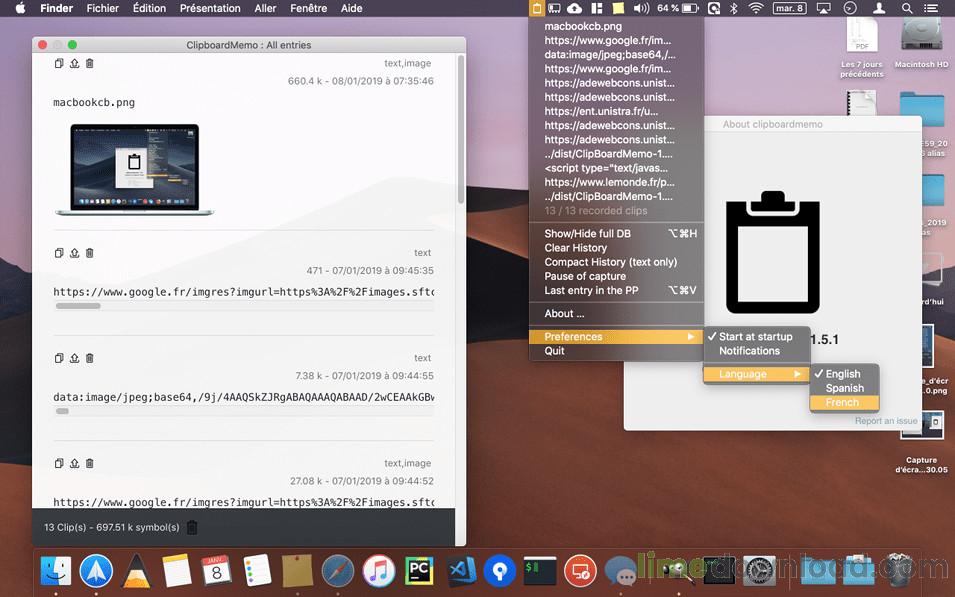
Task: Select Clear History from the menu
Action: point(575,248)
